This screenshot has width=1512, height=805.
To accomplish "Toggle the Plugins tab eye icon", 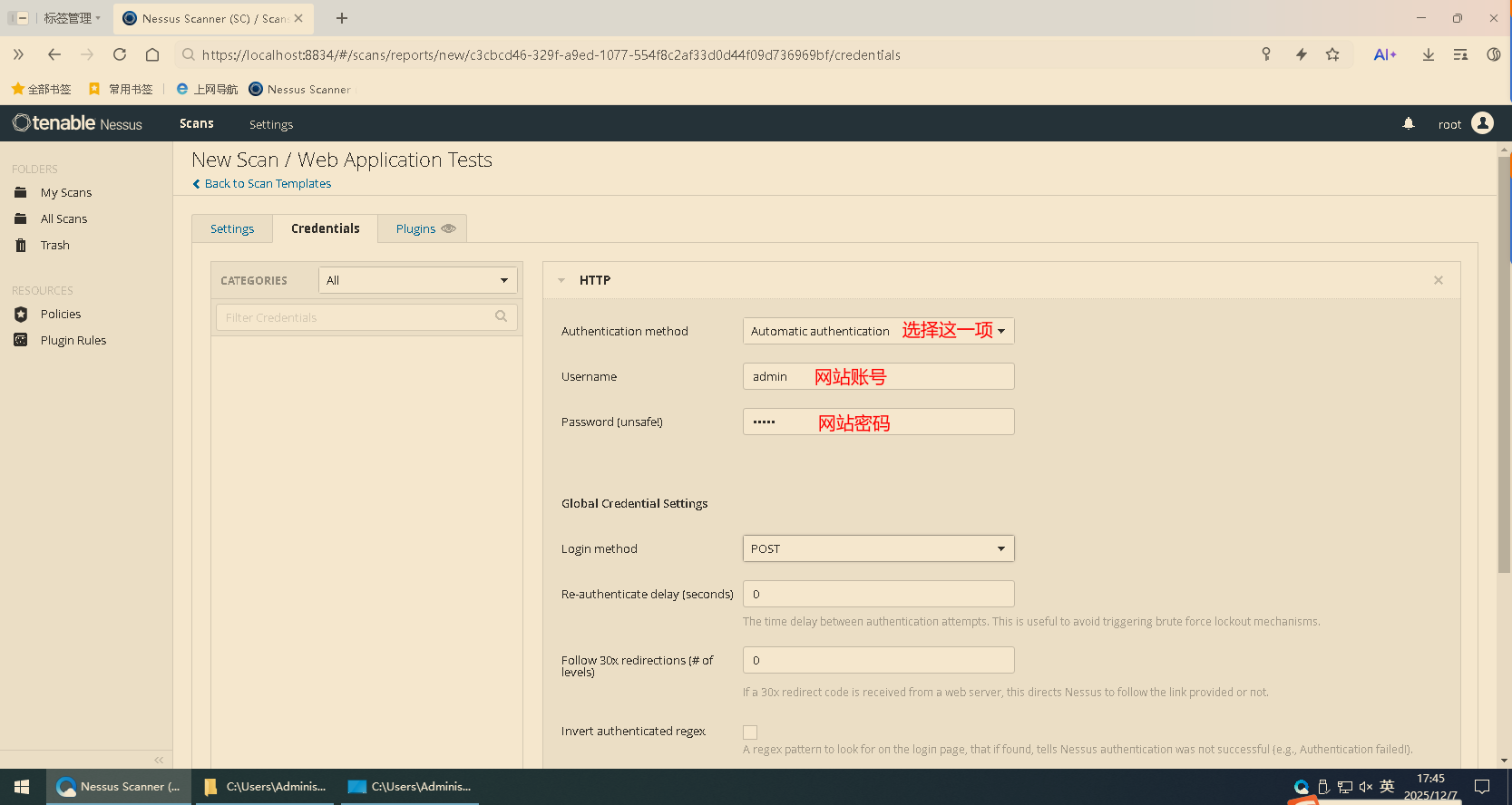I will [x=448, y=228].
